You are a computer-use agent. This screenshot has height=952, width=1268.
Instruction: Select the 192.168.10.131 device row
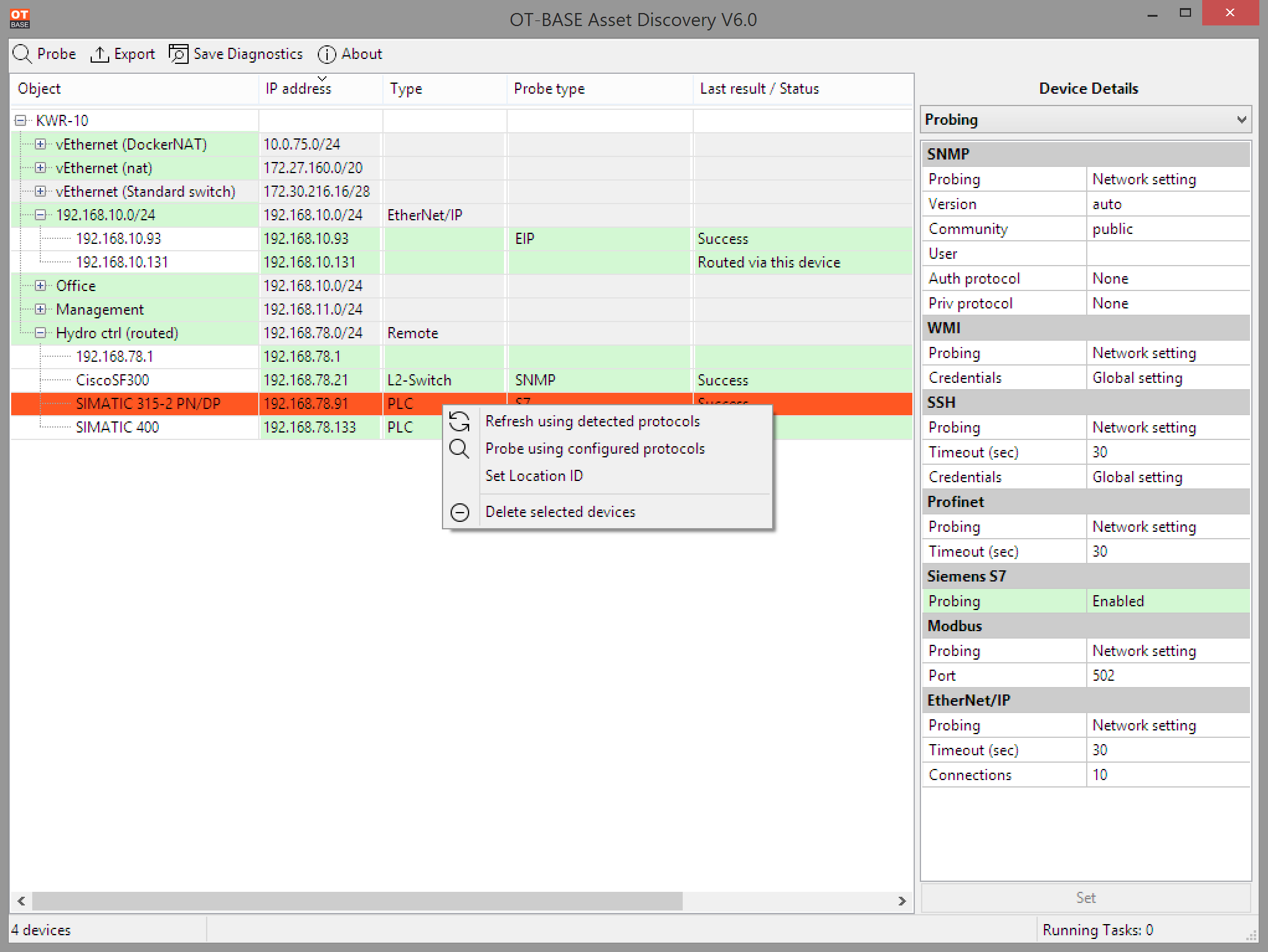click(462, 263)
